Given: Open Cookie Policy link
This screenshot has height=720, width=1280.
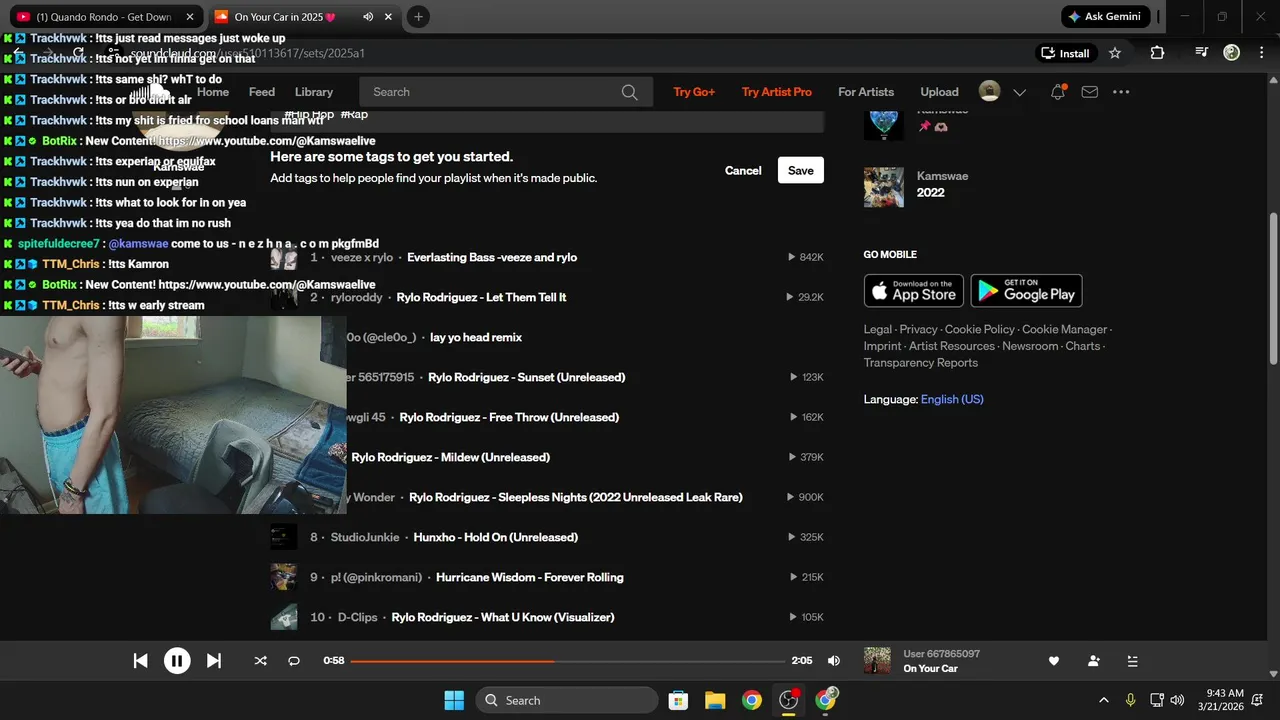Looking at the screenshot, I should click(980, 329).
